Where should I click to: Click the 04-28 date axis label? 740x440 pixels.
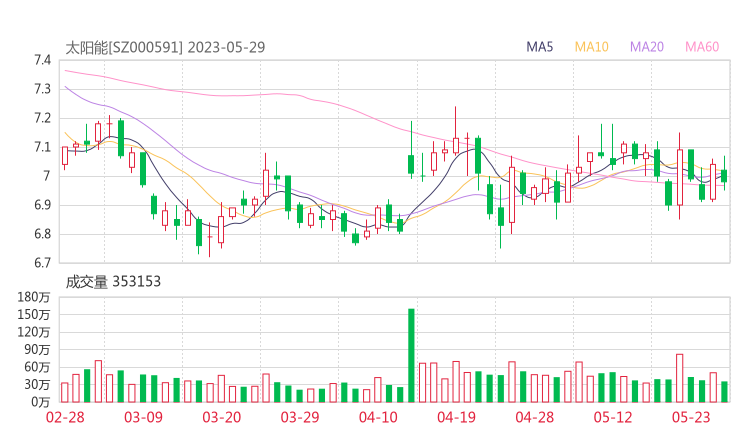[x=535, y=417]
